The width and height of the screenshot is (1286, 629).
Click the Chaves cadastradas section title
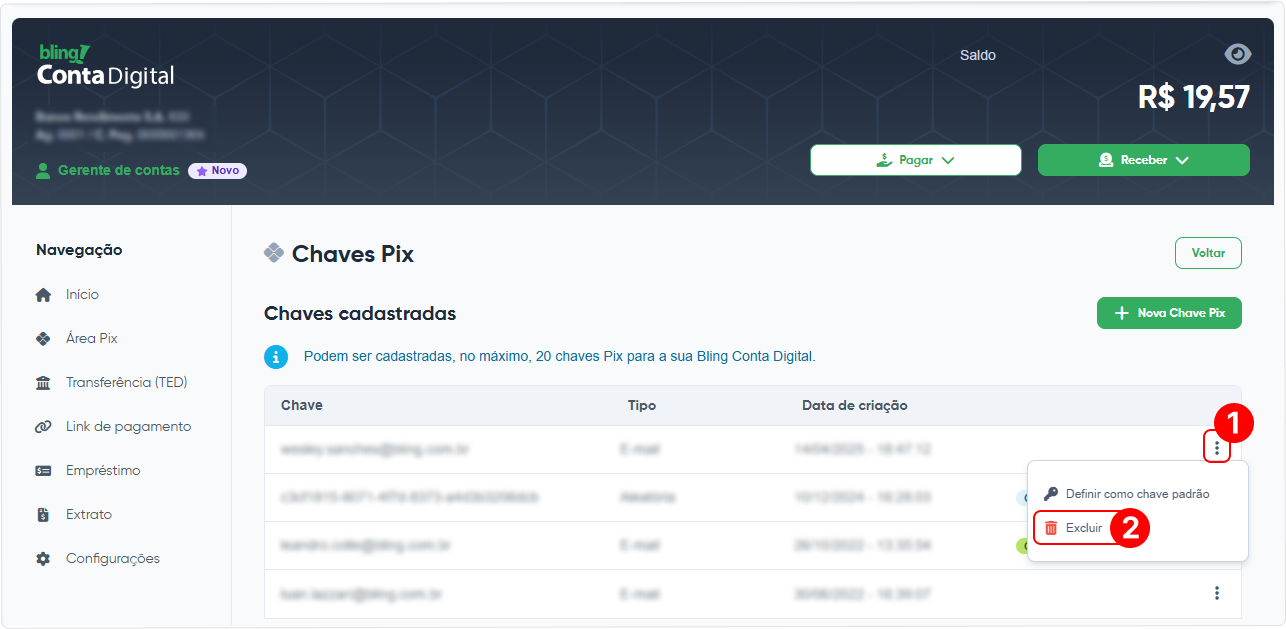[x=360, y=314]
